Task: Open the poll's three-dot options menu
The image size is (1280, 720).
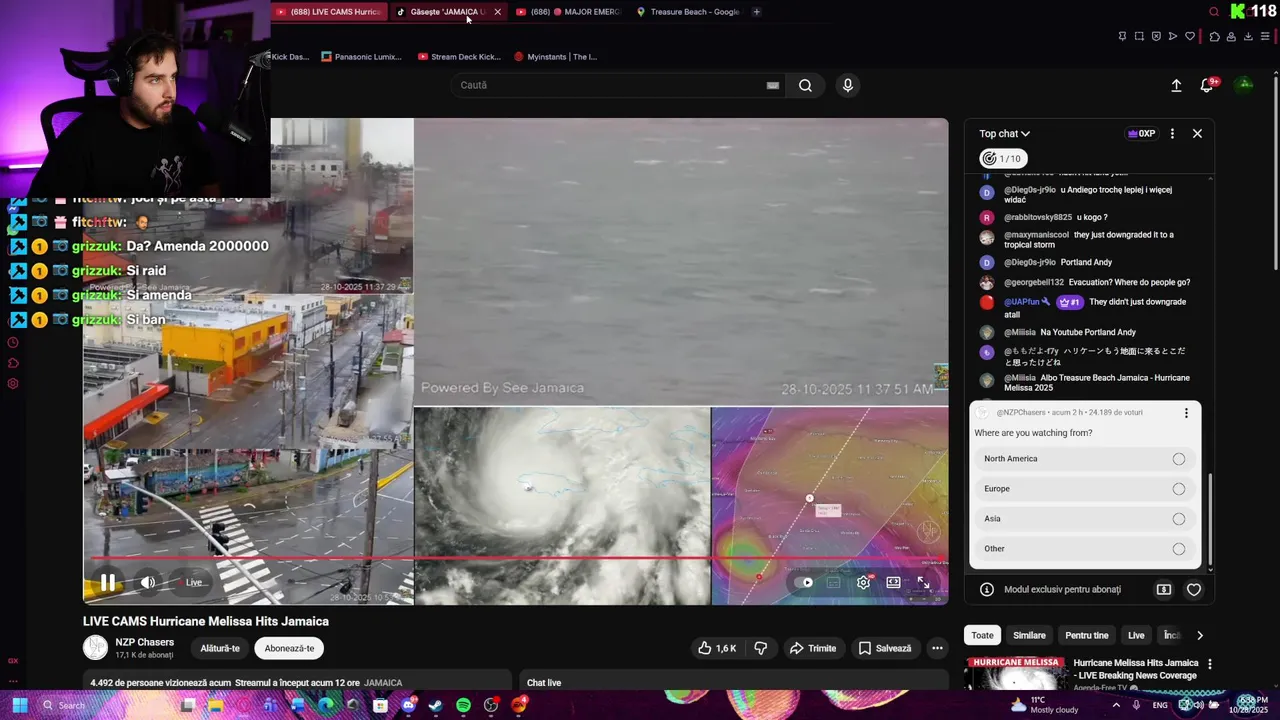Action: (1186, 413)
